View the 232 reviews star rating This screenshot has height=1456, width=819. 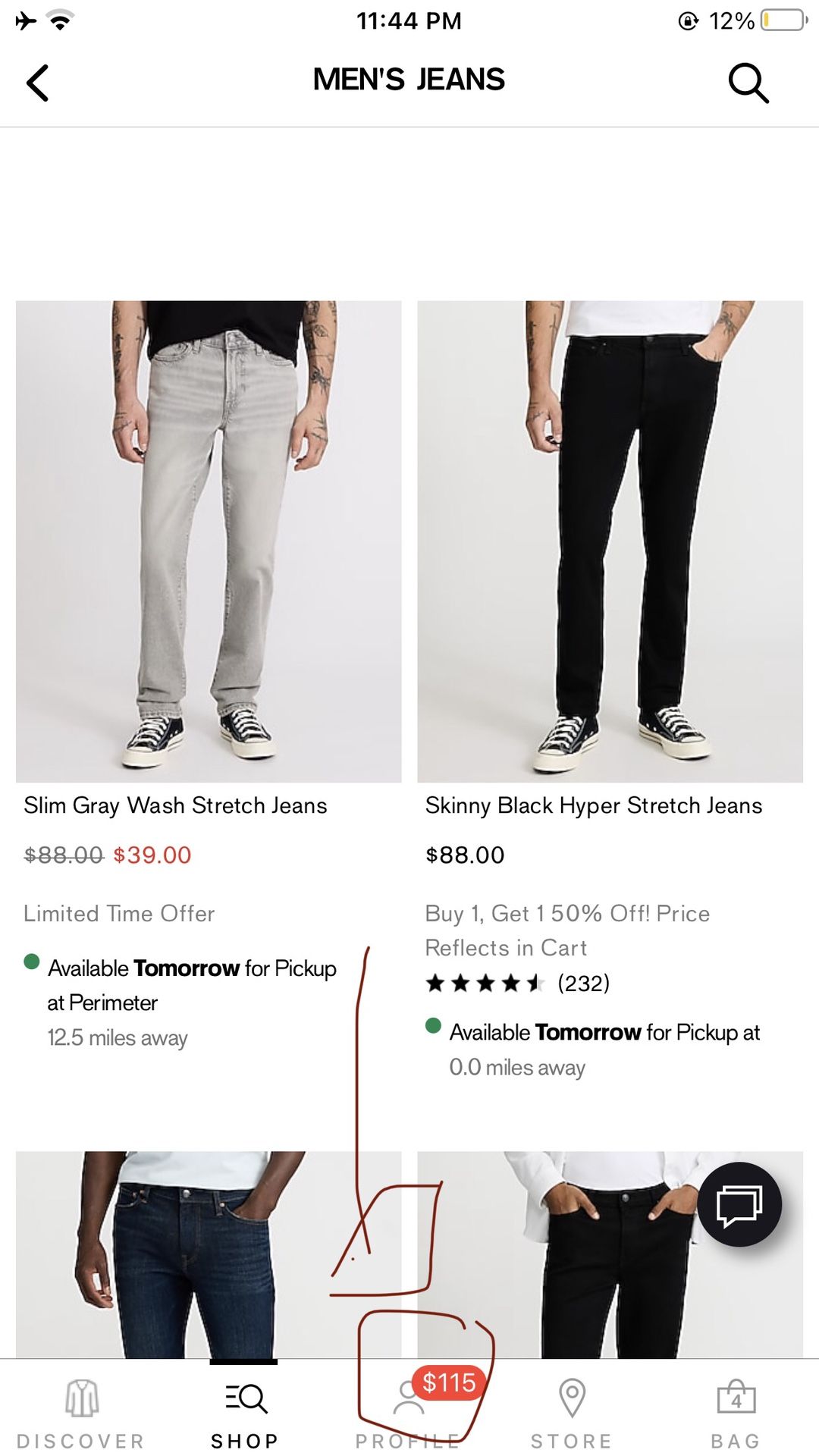[x=517, y=984]
